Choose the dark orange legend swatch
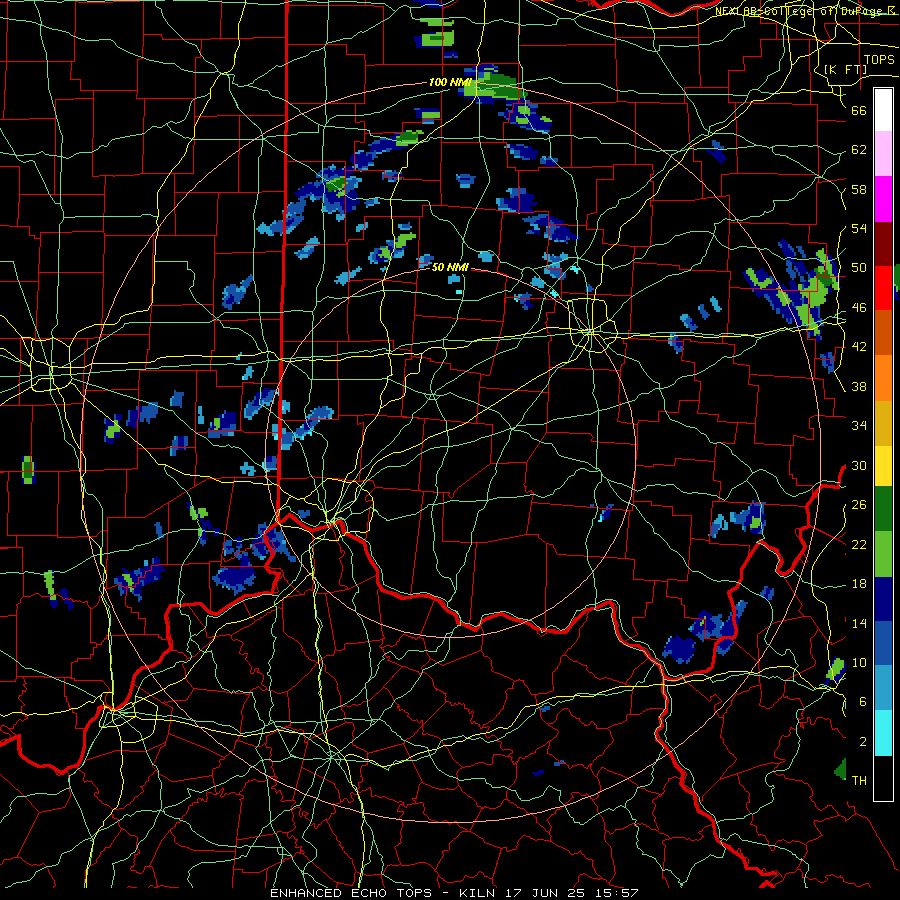This screenshot has height=900, width=900. click(x=883, y=333)
